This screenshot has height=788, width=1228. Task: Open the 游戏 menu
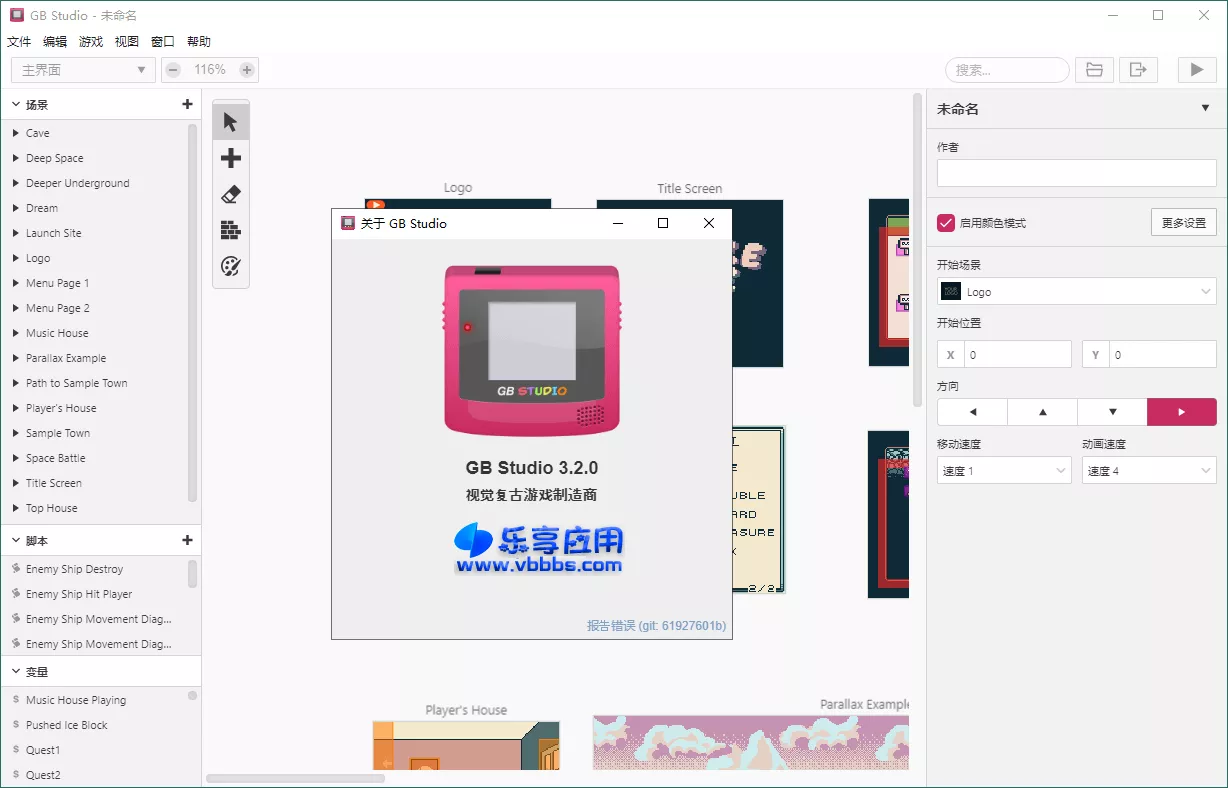[91, 42]
